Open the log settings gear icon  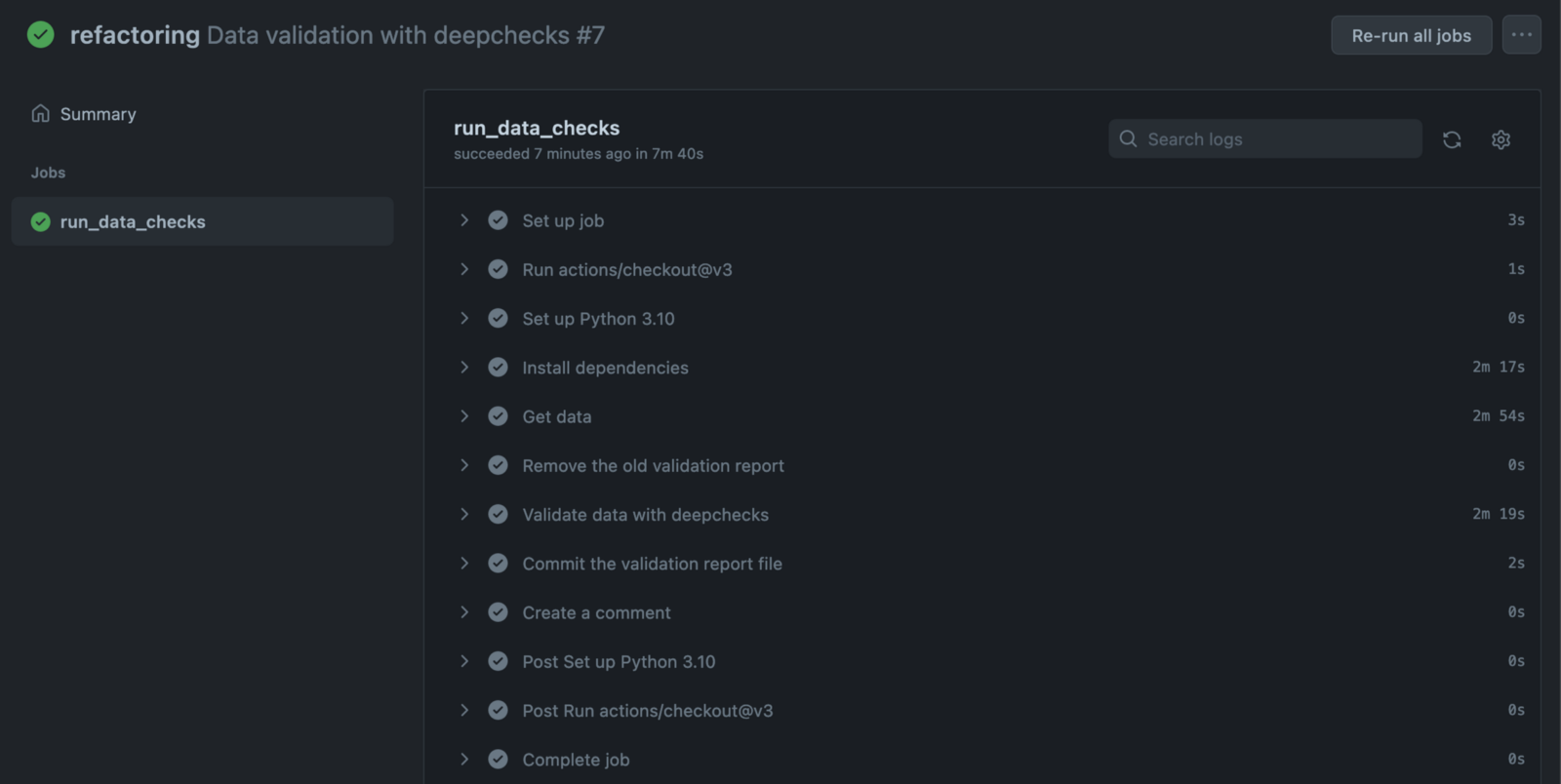point(1501,139)
